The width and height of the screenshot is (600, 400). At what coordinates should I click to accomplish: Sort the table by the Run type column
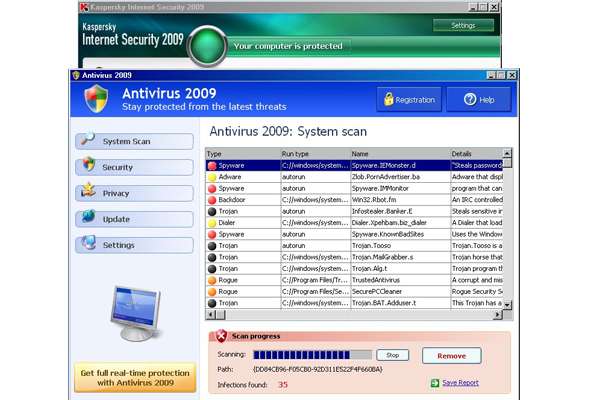tap(315, 153)
